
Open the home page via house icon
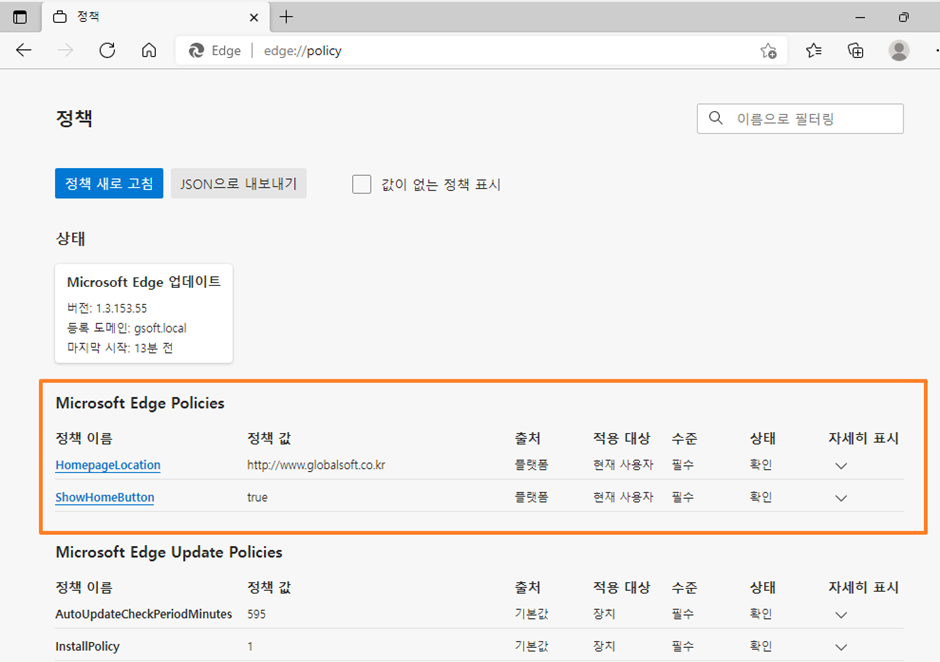tap(149, 50)
